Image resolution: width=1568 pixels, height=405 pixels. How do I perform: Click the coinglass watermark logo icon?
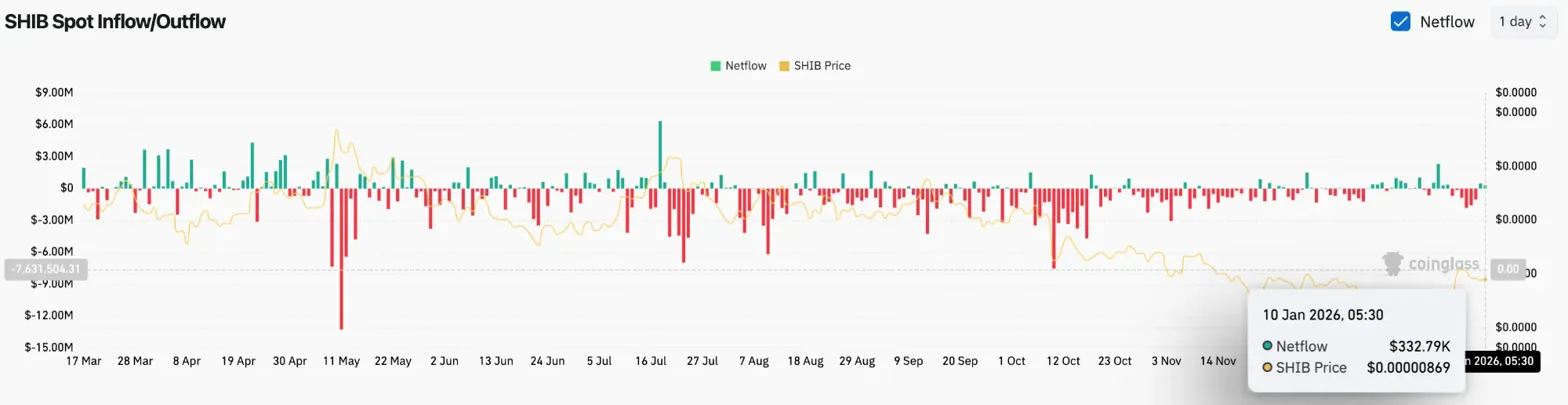1392,264
